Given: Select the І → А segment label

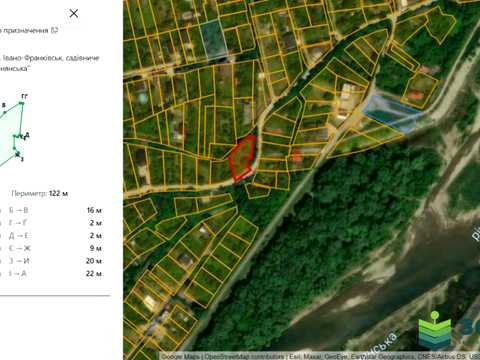Looking at the screenshot, I should [18, 274].
